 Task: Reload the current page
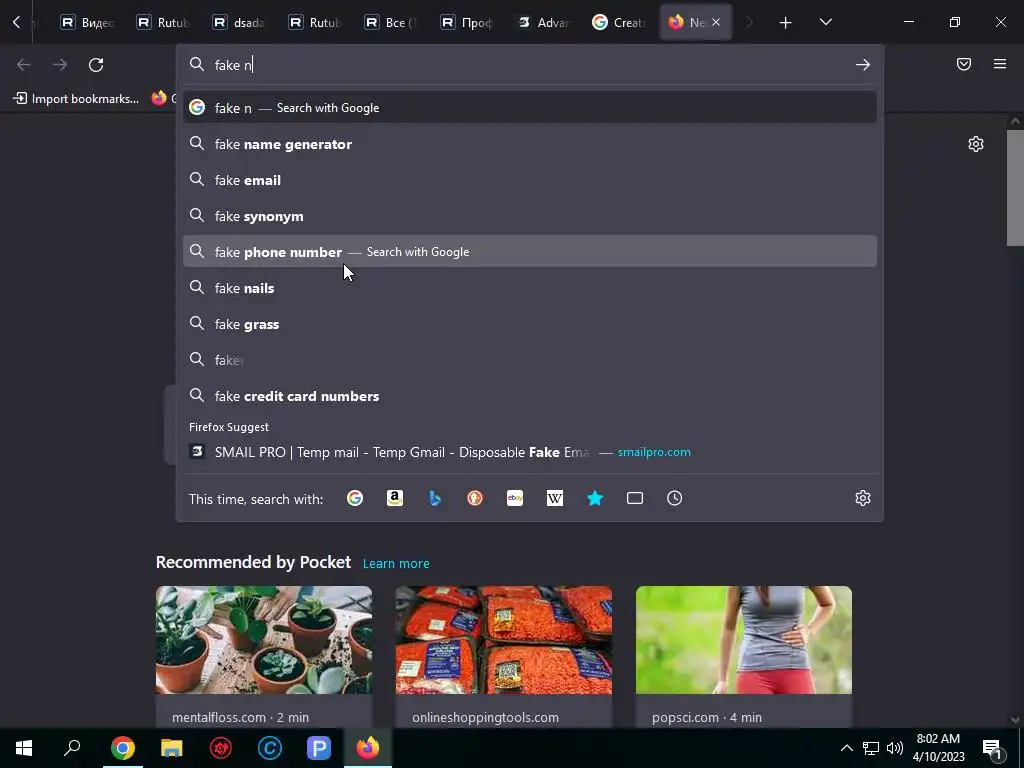click(96, 65)
